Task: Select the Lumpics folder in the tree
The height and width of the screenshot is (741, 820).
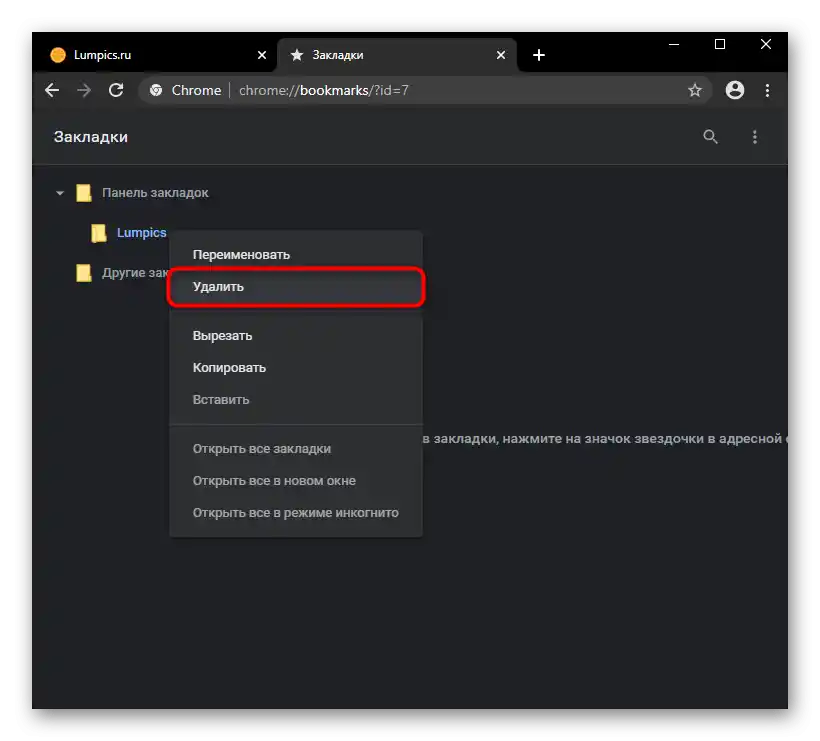Action: point(142,233)
